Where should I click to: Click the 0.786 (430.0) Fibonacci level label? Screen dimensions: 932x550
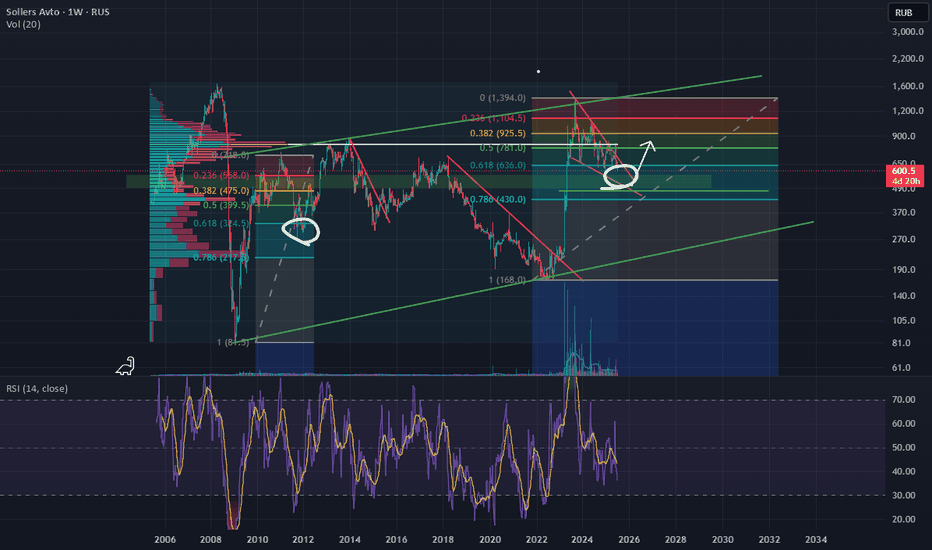tap(498, 199)
